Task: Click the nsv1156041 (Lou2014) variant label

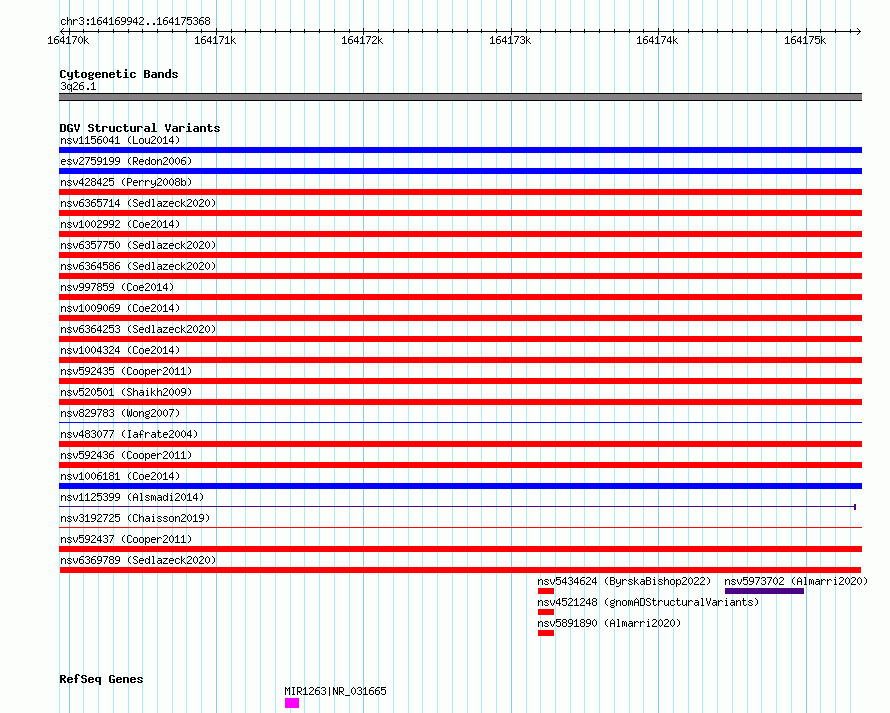Action: [x=120, y=140]
